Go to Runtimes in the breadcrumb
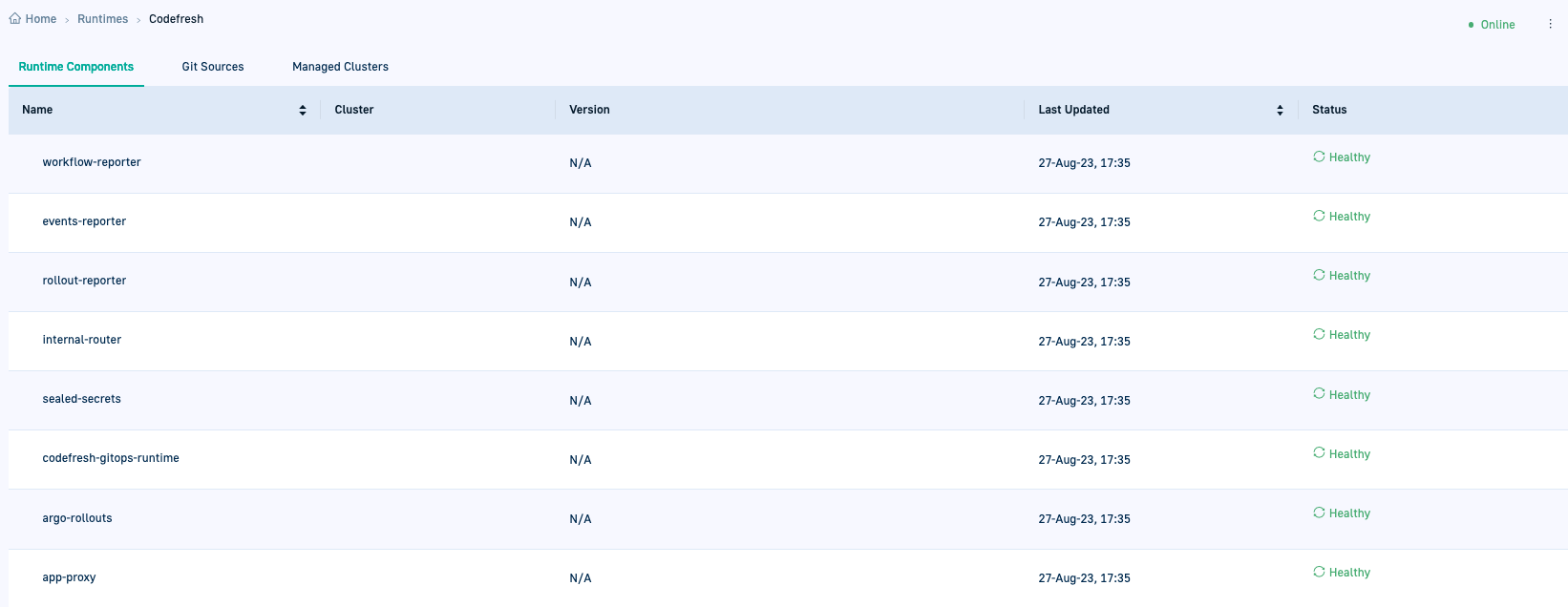Screen dimensions: 1568x607 coord(102,19)
